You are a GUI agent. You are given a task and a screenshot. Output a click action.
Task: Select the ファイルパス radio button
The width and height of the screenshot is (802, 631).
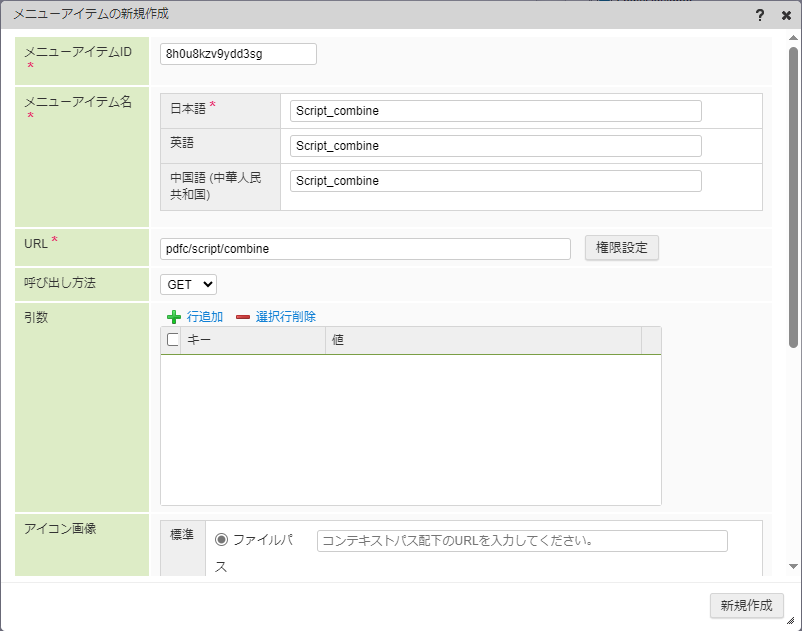coord(222,540)
